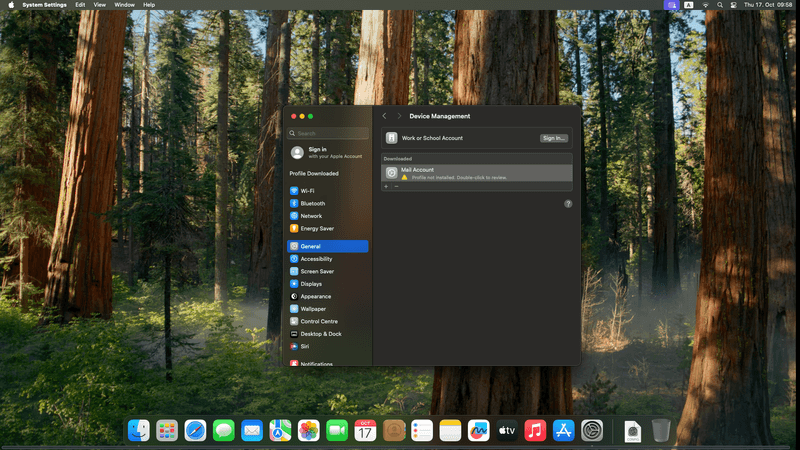Go to Accessibility settings
Image resolution: width=800 pixels, height=450 pixels.
[316, 259]
